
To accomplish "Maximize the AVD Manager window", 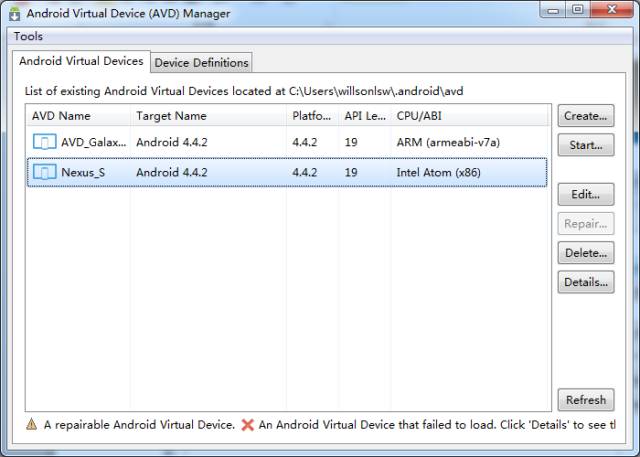I will click(578, 10).
